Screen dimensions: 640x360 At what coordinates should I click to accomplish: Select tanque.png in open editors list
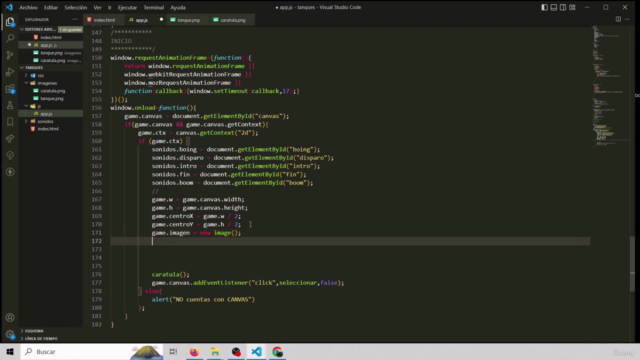[51, 53]
